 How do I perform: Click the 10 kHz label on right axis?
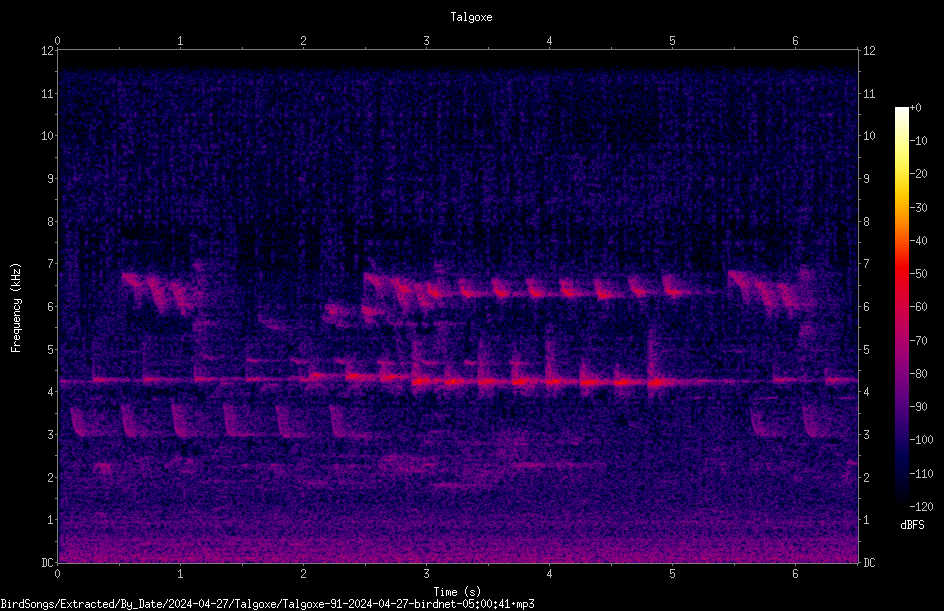point(869,135)
